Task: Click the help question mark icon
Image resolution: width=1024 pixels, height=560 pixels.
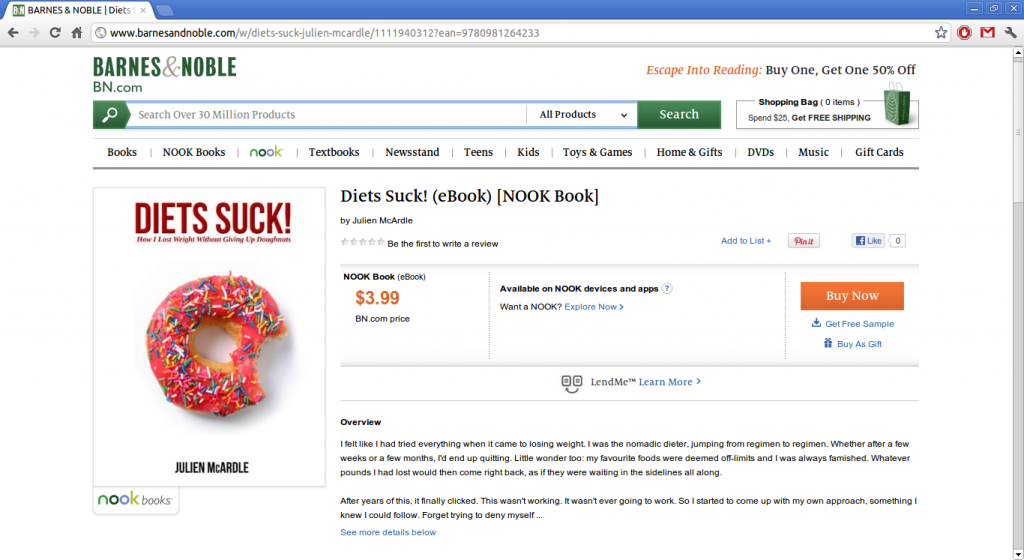Action: [x=667, y=288]
